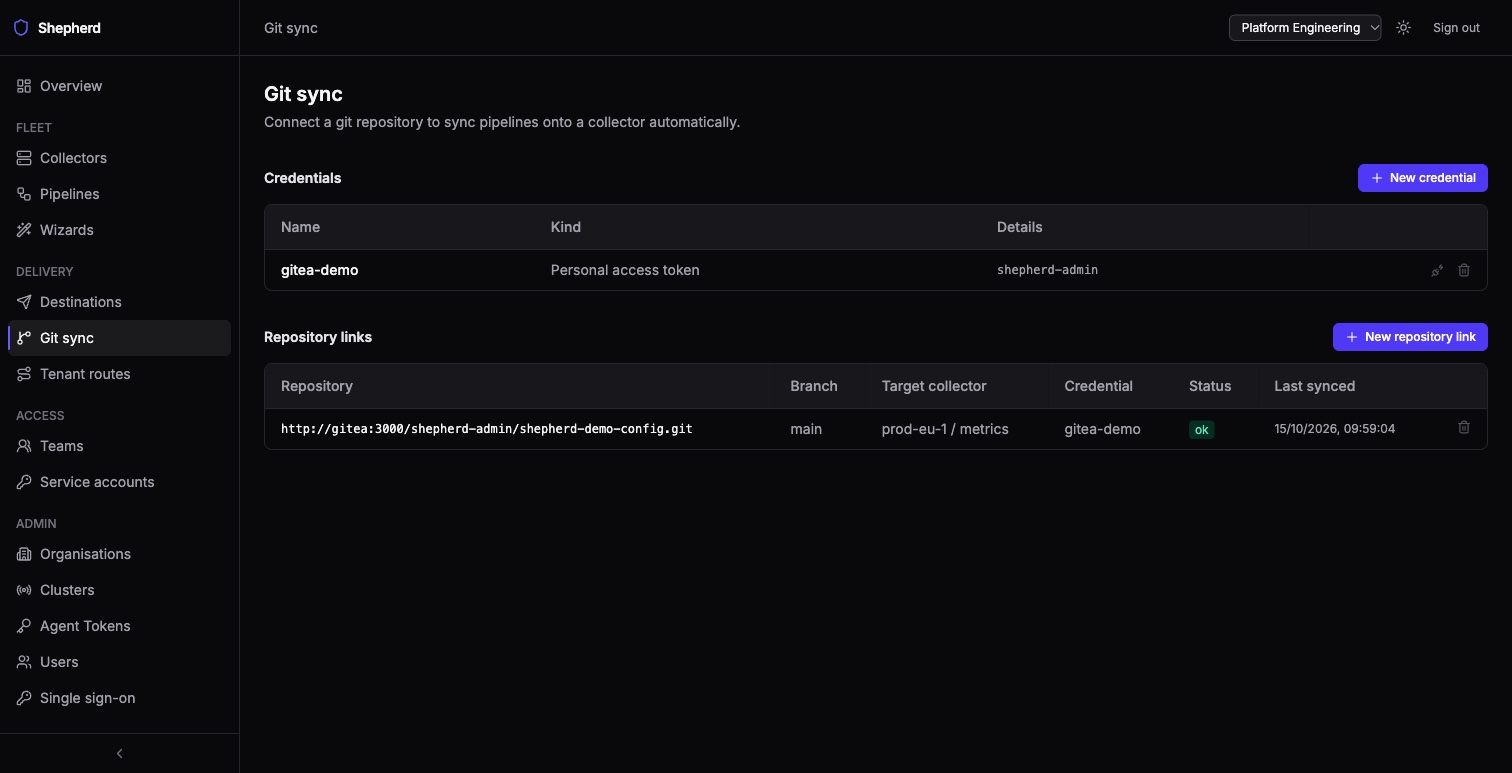Sign out of Shepherd
This screenshot has width=1512, height=773.
(x=1456, y=28)
